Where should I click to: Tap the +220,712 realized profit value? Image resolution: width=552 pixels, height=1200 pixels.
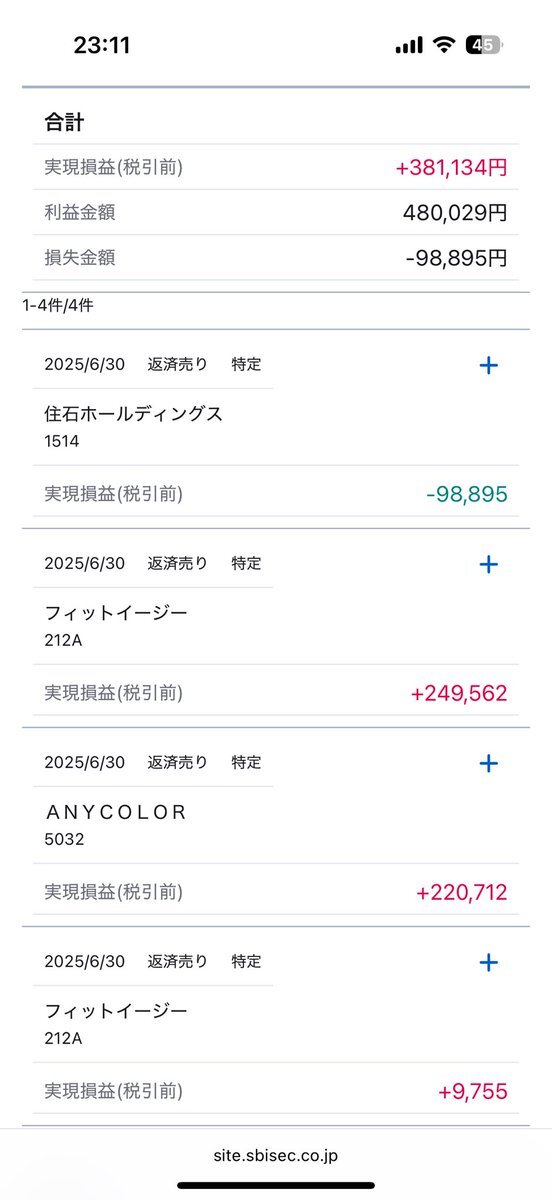point(461,892)
